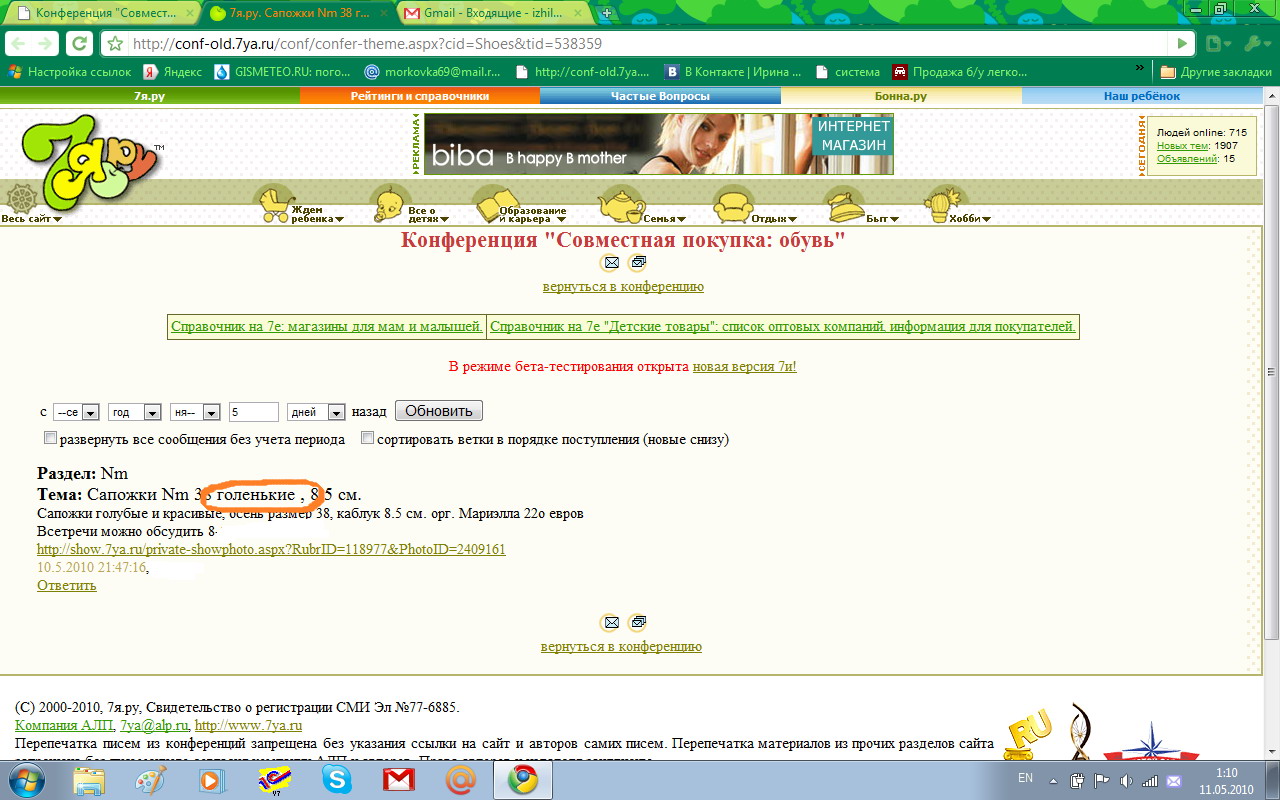Enable развернуть все сообщения без учета периода
This screenshot has width=1280, height=800.
[50, 438]
